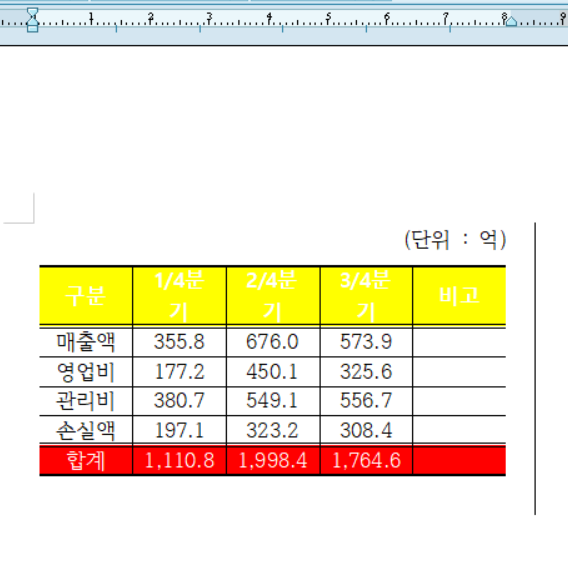Click the 손실액 row label cell
The width and height of the screenshot is (568, 568).
point(86,430)
